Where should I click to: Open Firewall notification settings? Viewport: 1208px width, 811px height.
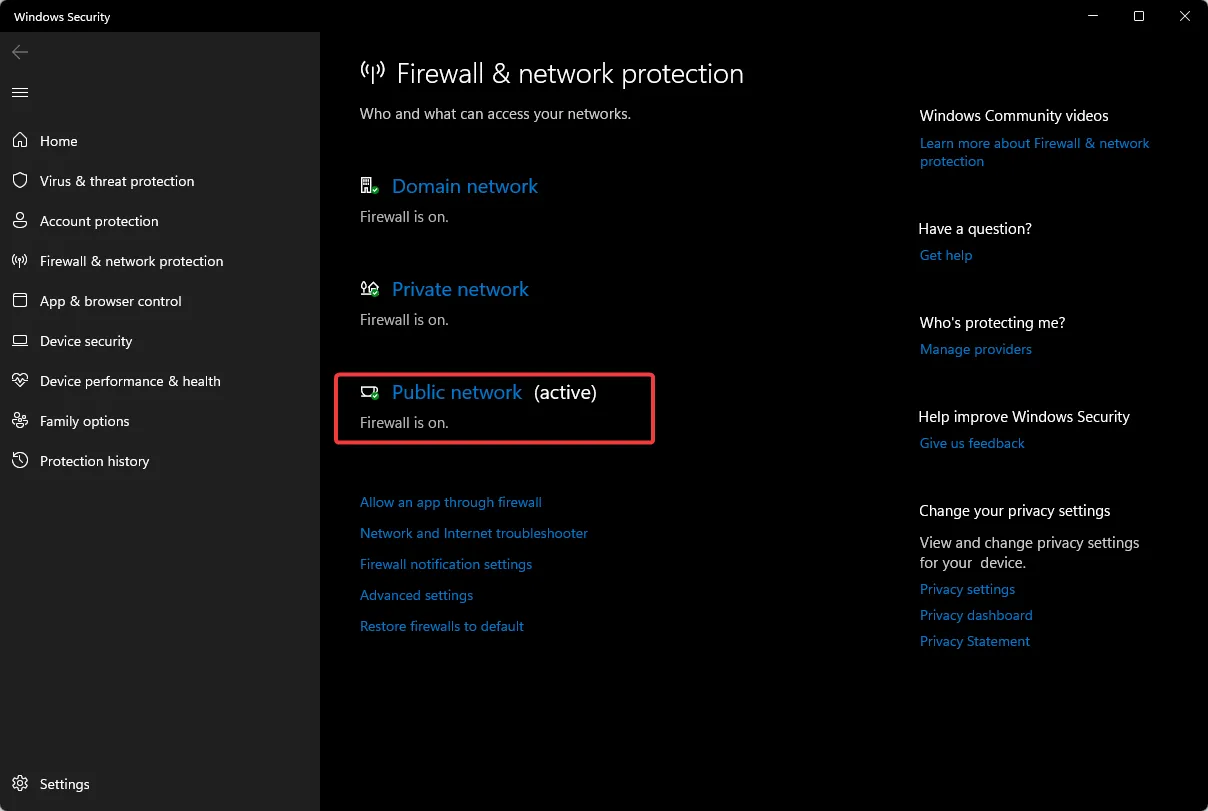(x=446, y=564)
